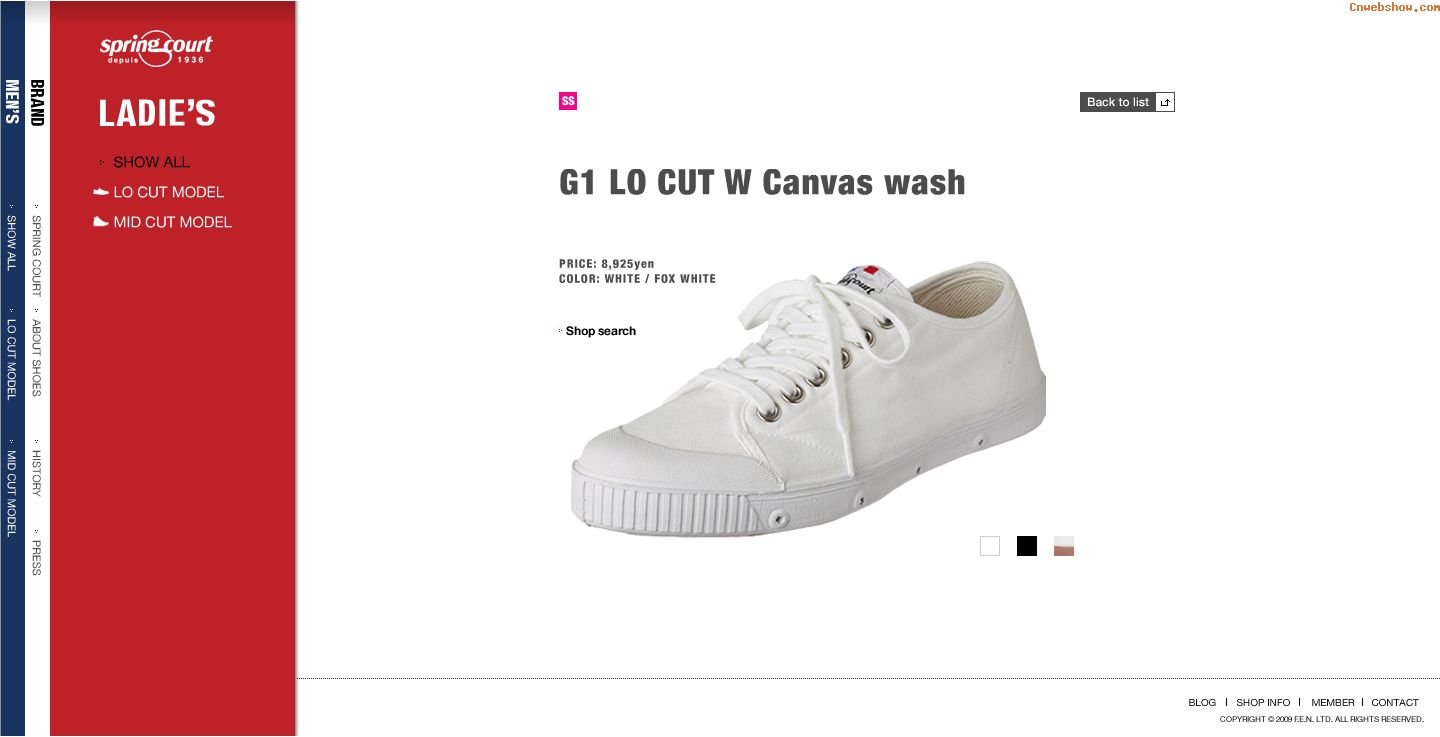
Task: Click the mid-cut shoe icon in sidebar
Action: (x=100, y=222)
